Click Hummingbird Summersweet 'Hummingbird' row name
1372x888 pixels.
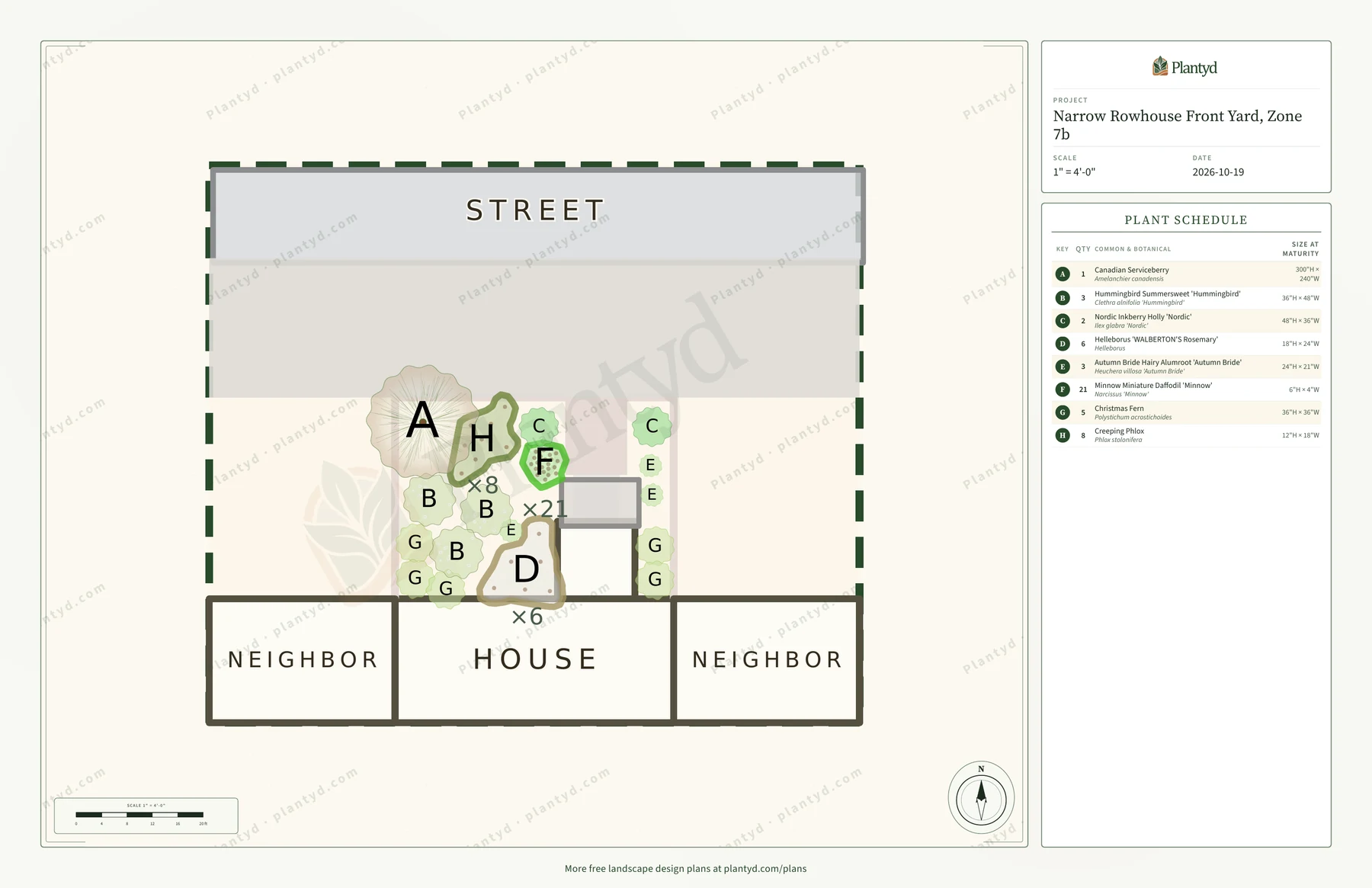point(1167,293)
